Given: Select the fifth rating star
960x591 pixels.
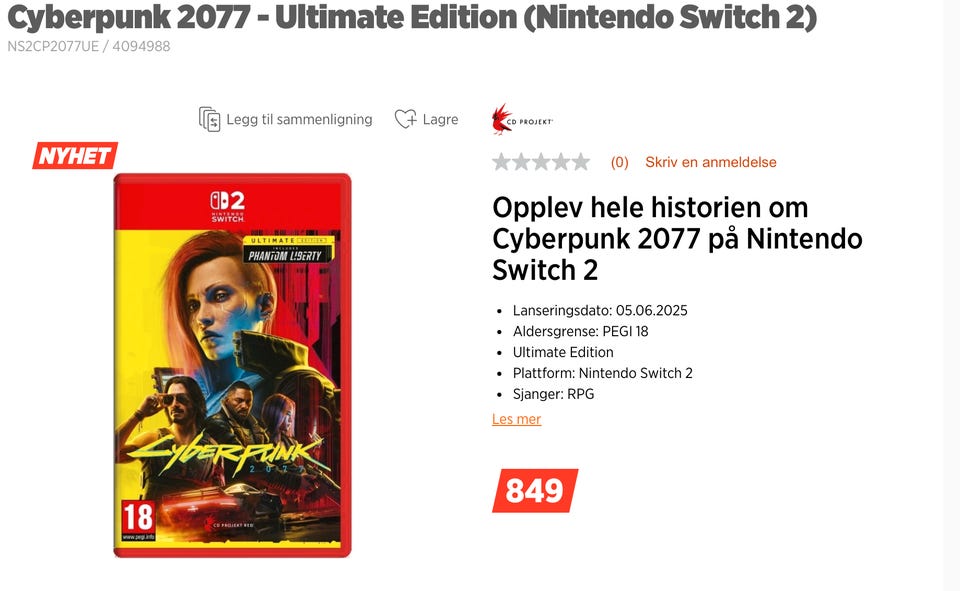Looking at the screenshot, I should [x=580, y=162].
